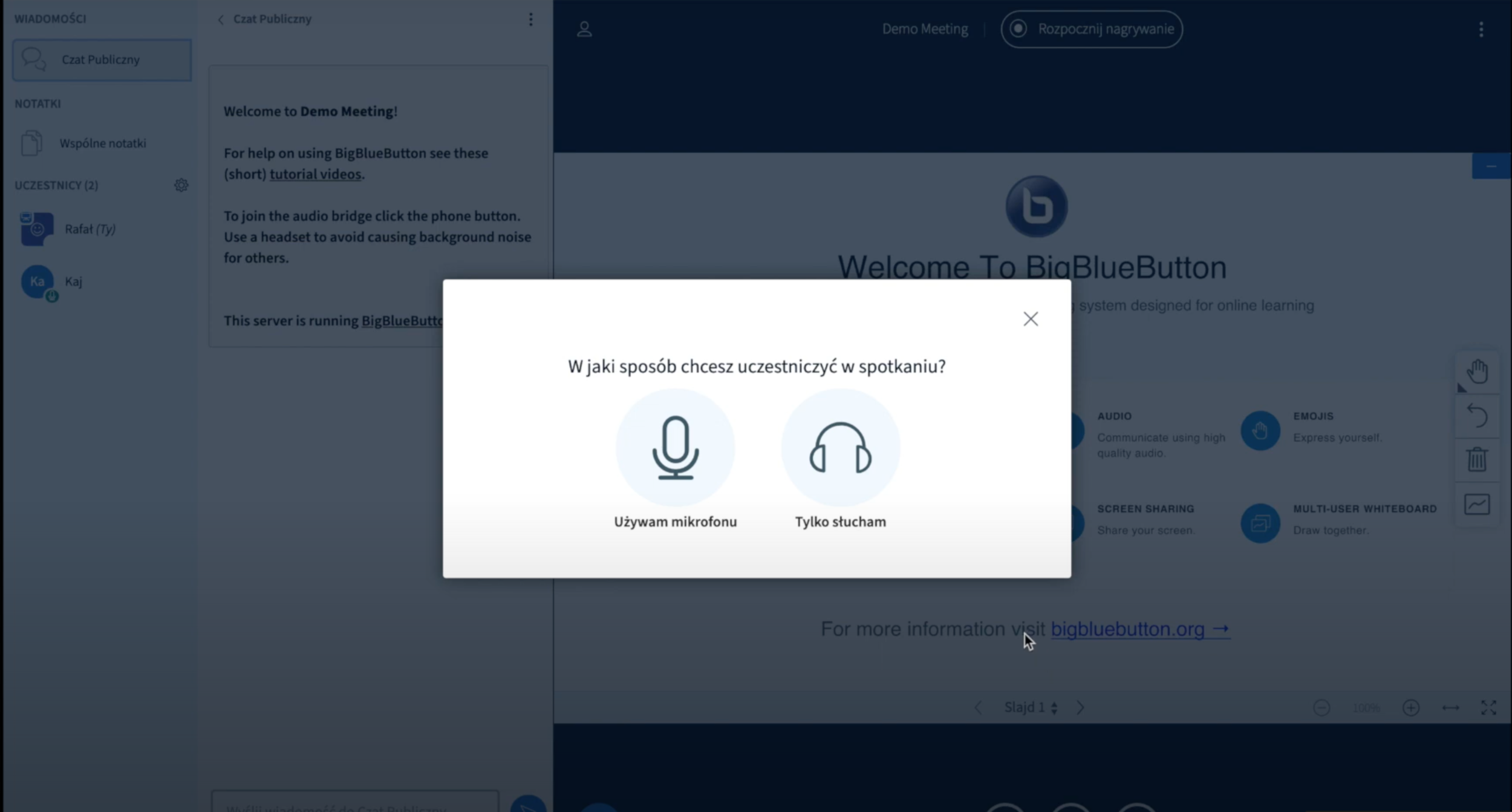Click the Demo Meeting title

pos(925,29)
